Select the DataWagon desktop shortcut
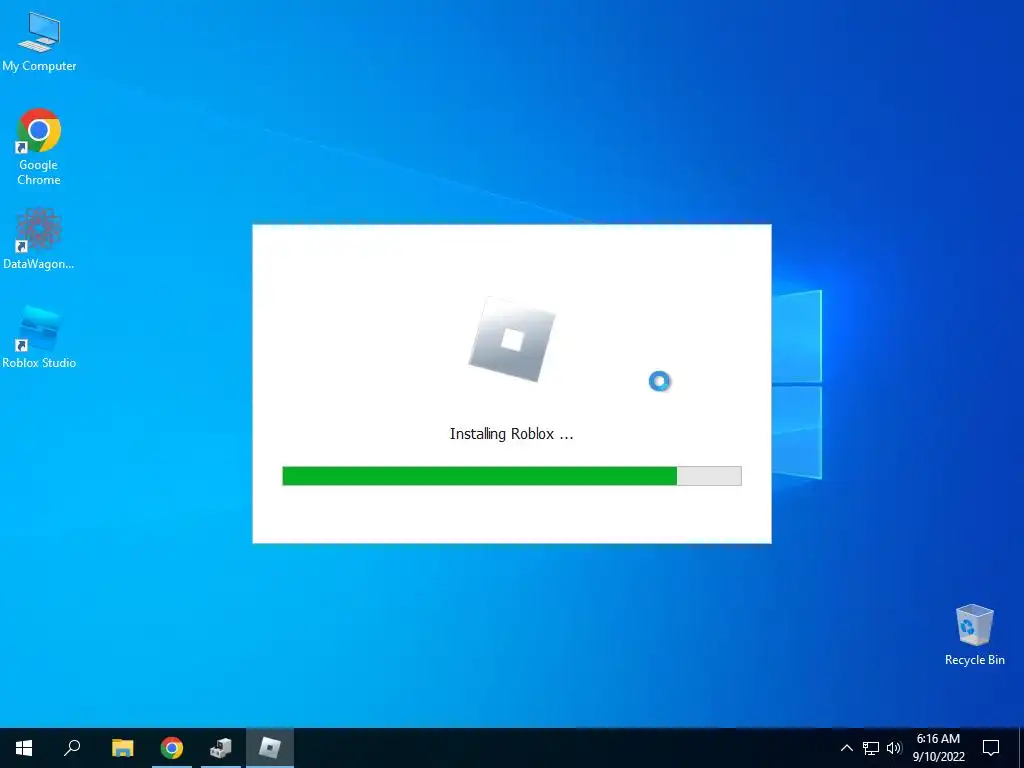The image size is (1024, 768). point(39,238)
